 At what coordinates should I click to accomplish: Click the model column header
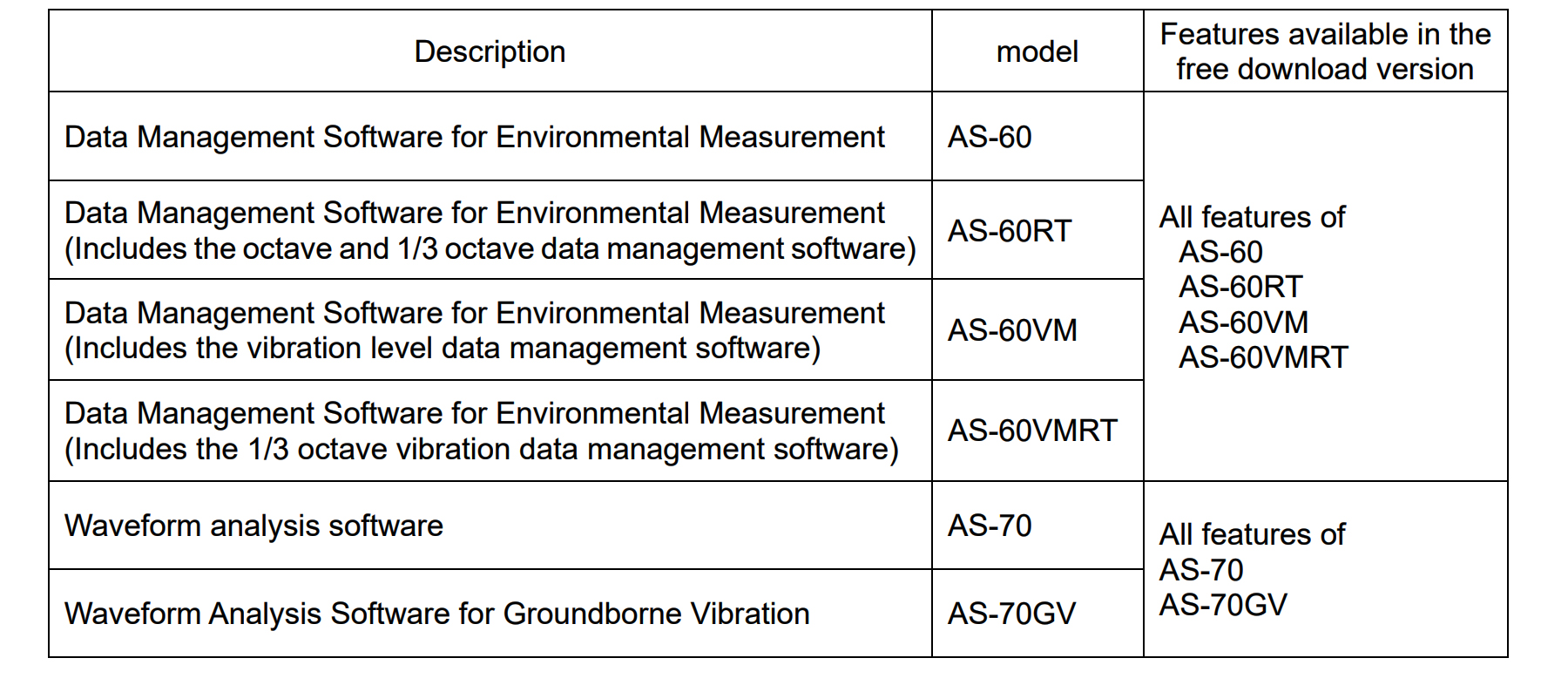(x=1037, y=51)
